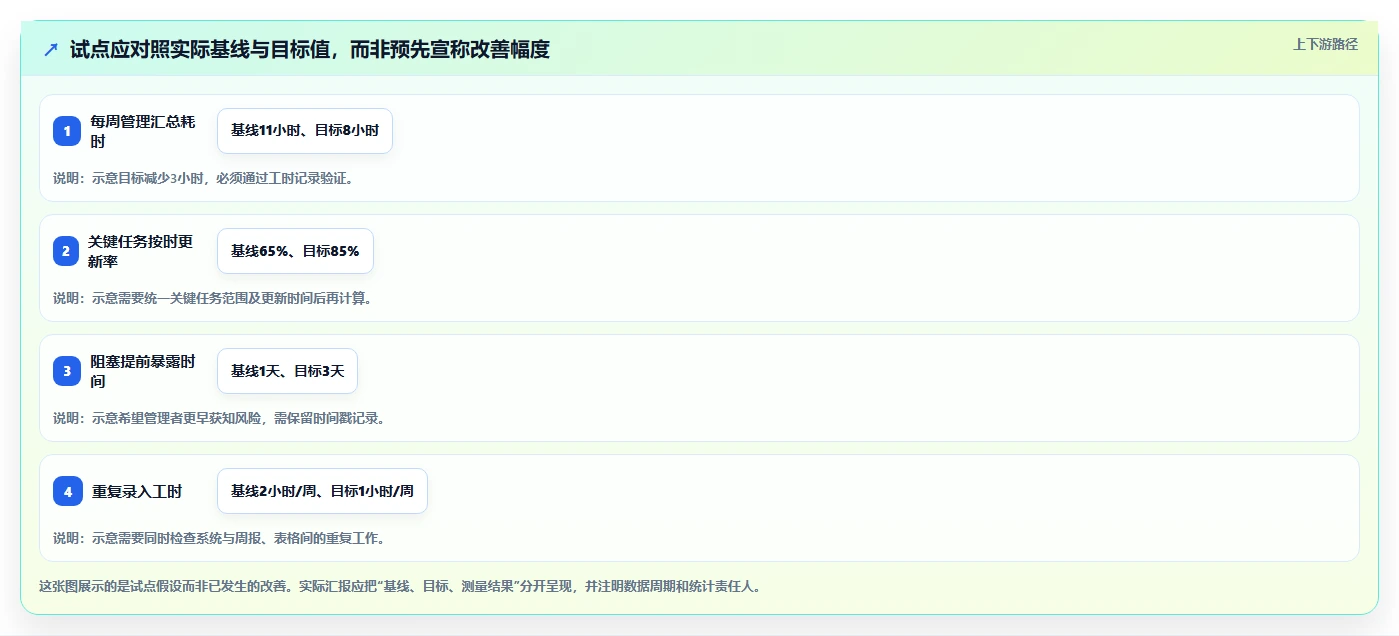Image resolution: width=1399 pixels, height=636 pixels.
Task: Click the note about 系统与周报、表格间的重复工作
Action: tap(219, 538)
